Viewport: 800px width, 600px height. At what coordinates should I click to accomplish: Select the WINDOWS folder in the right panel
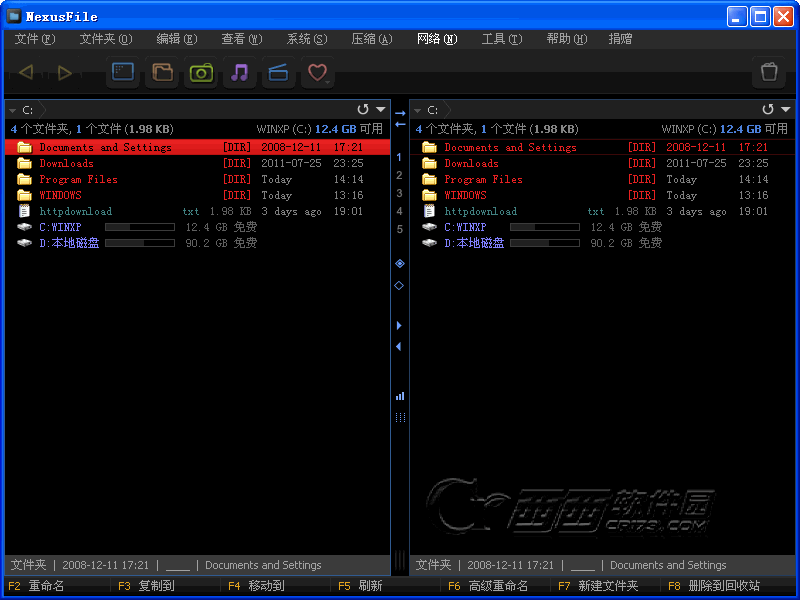click(x=603, y=195)
